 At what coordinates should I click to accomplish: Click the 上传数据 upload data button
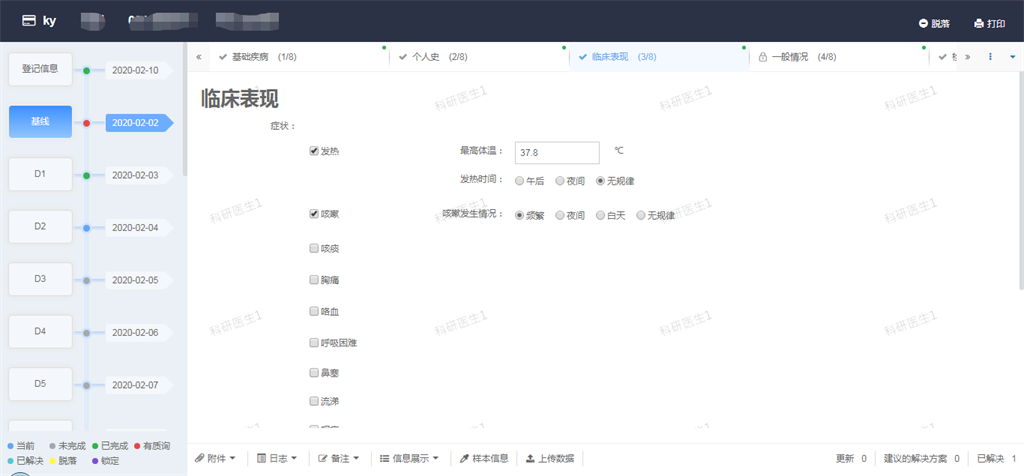(x=550, y=458)
